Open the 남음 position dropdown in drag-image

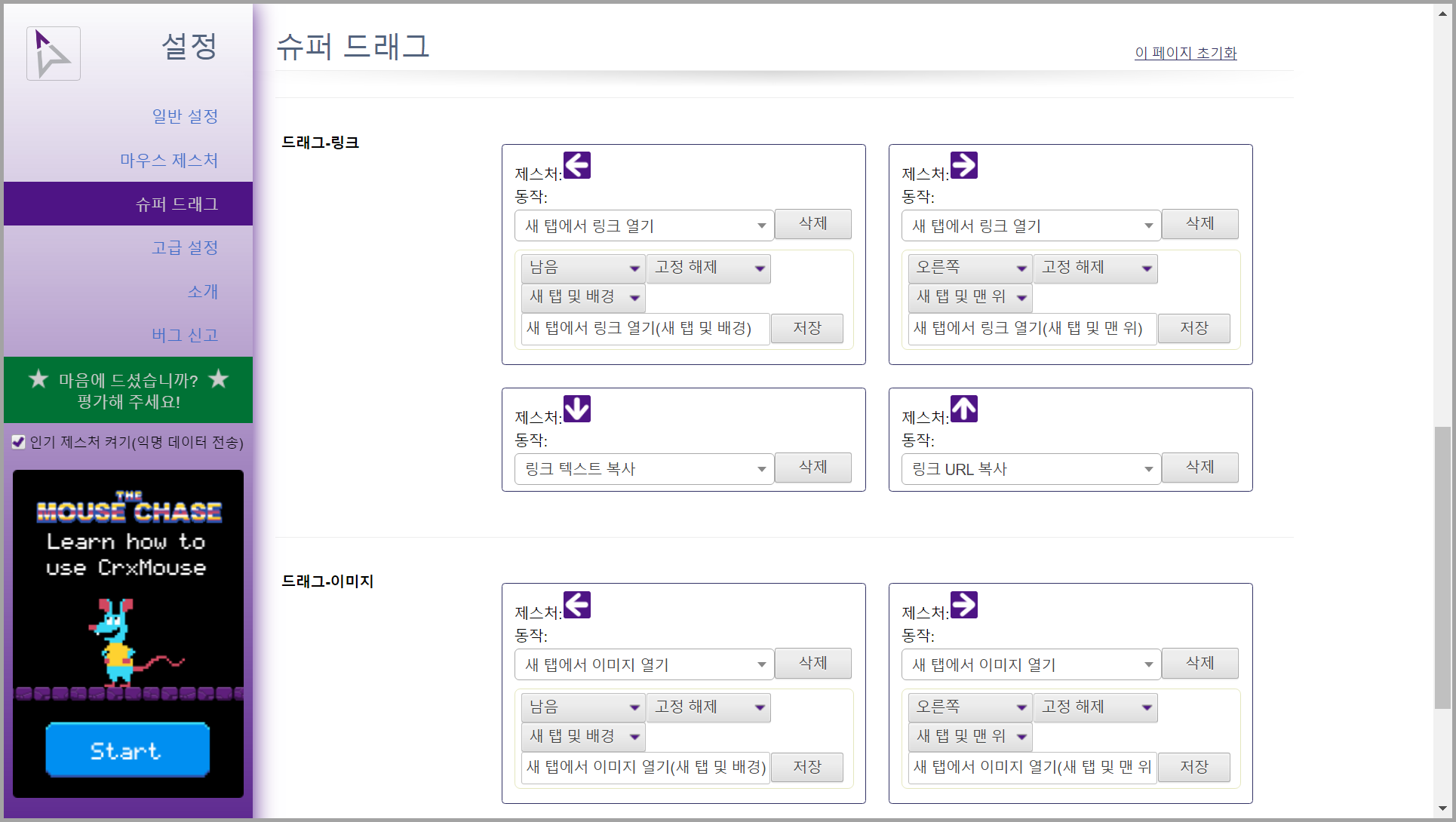tap(583, 707)
